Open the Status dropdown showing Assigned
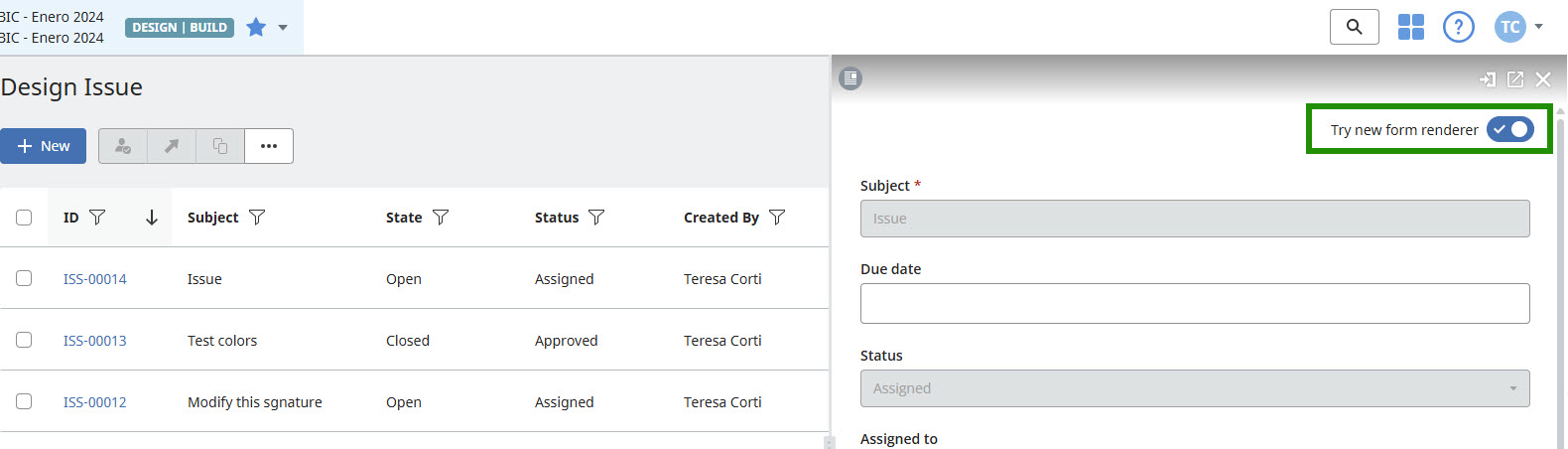 1194,388
